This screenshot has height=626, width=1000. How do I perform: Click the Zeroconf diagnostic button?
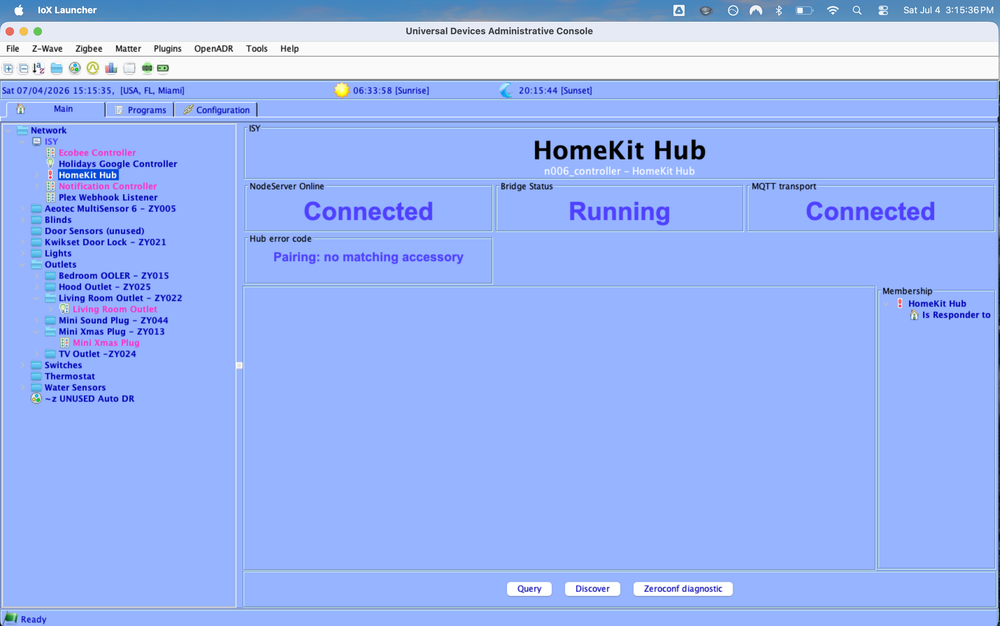tap(683, 589)
